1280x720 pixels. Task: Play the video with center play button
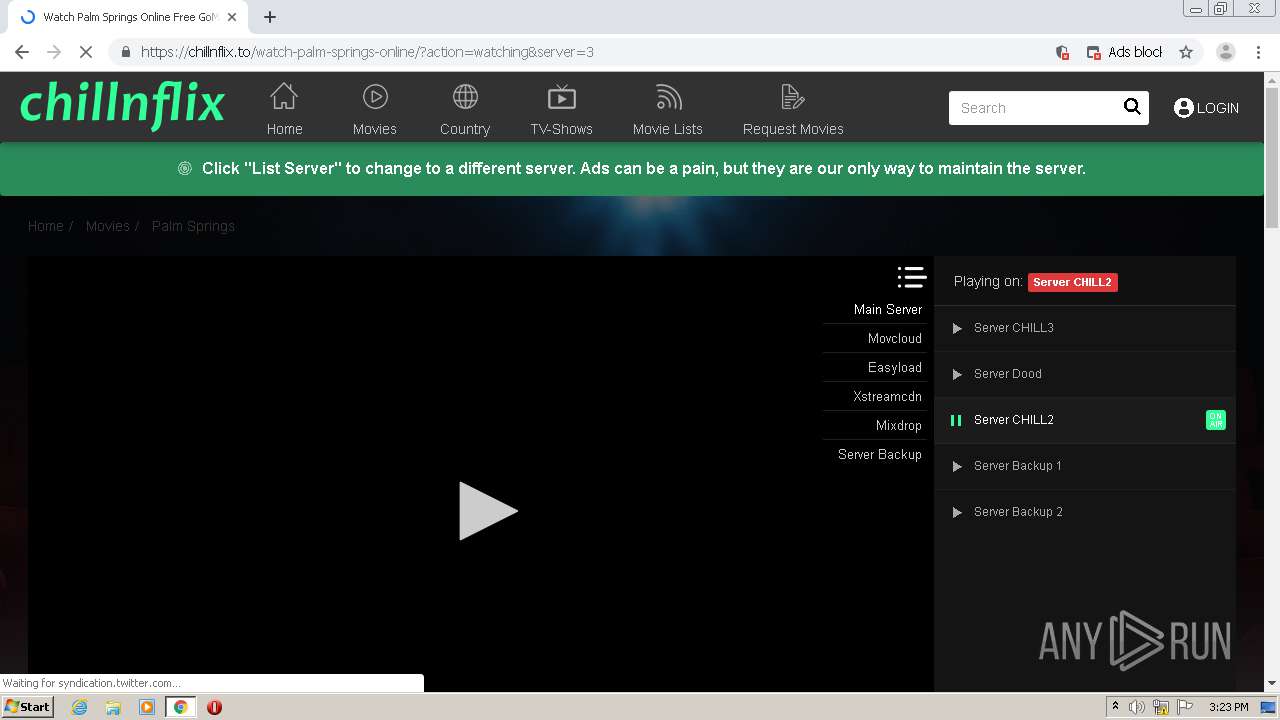click(x=488, y=511)
